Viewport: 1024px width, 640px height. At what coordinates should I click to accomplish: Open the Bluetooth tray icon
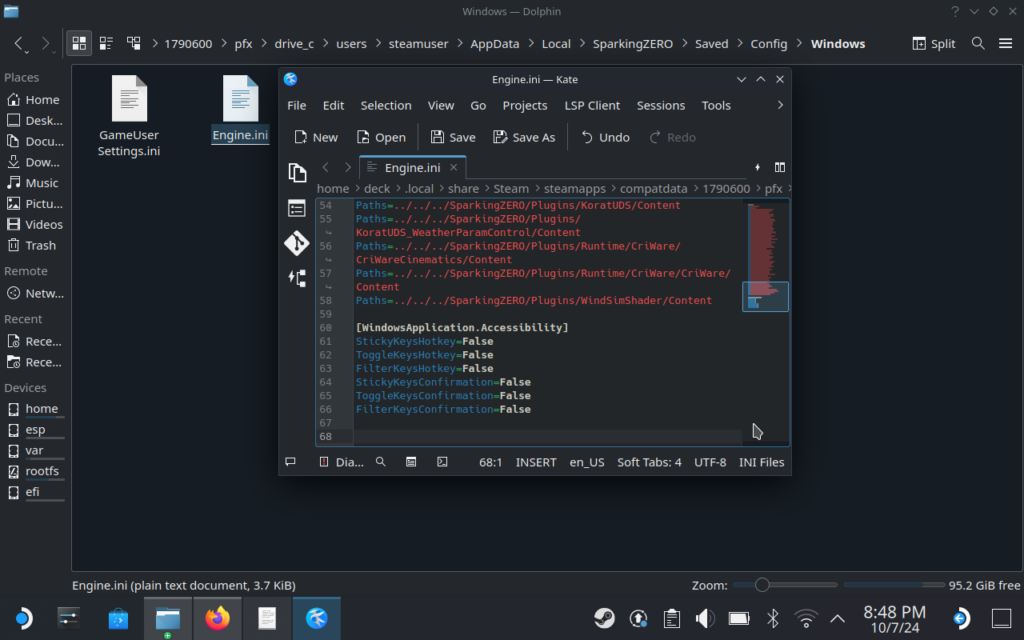tap(773, 618)
